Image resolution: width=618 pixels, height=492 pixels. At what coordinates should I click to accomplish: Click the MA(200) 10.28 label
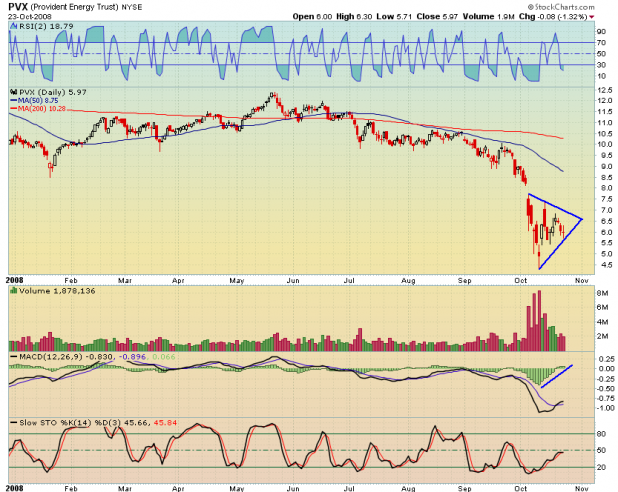42,108
